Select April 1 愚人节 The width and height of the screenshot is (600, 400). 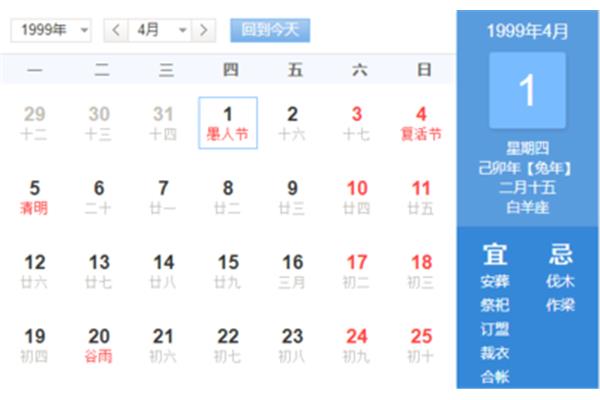coord(228,123)
